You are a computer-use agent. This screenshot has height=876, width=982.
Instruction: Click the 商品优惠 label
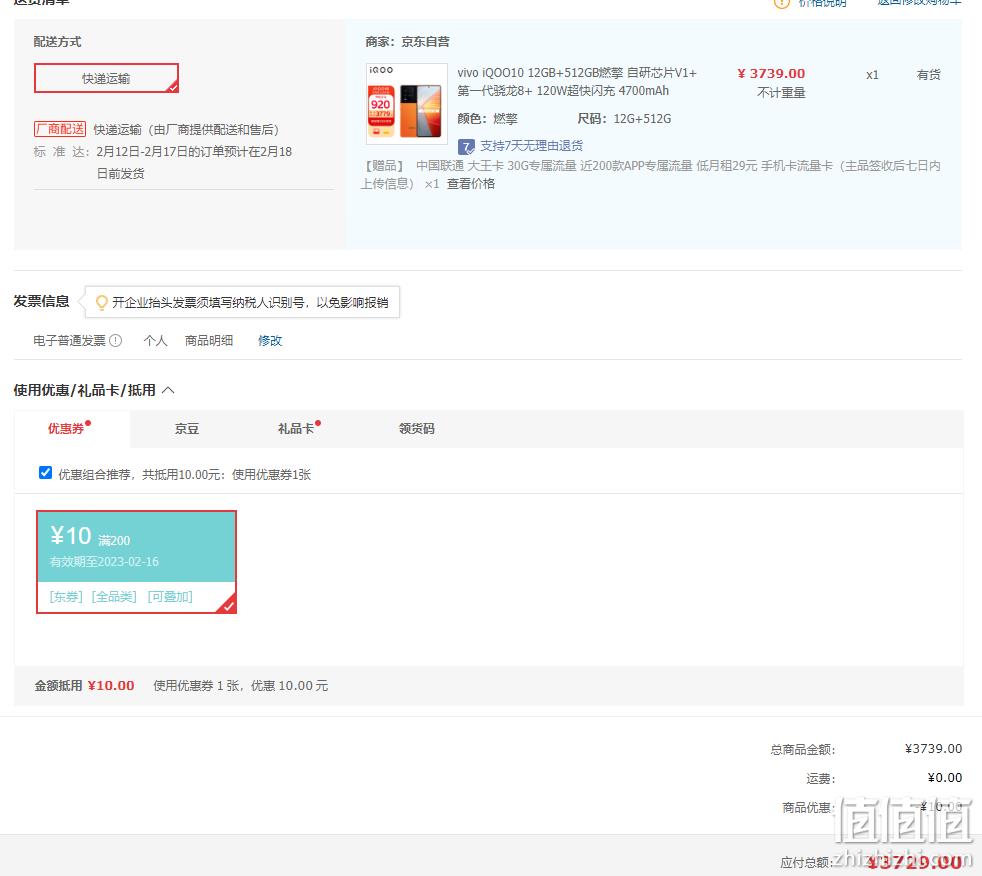[809, 808]
